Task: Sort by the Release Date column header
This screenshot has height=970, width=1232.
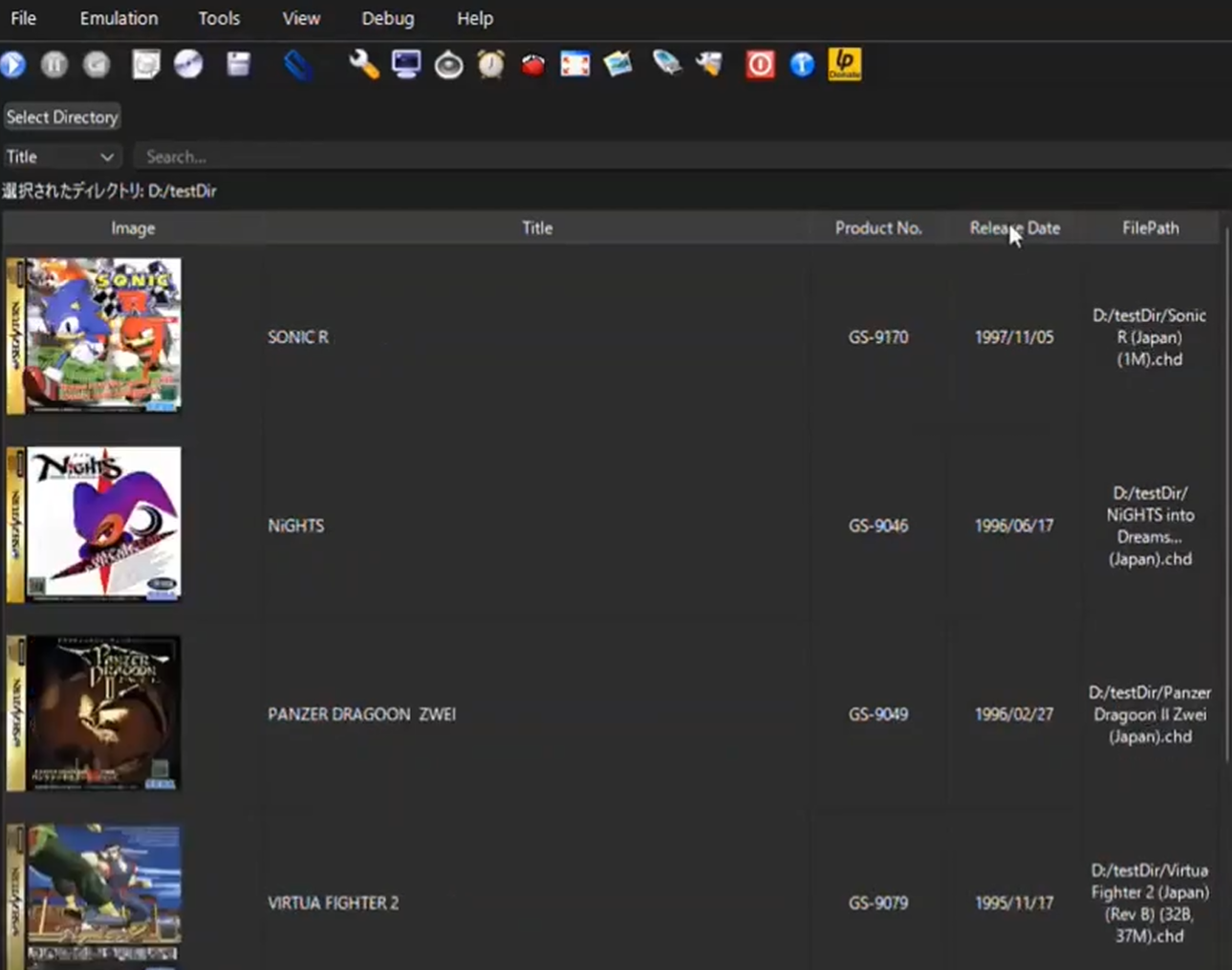Action: click(1014, 228)
